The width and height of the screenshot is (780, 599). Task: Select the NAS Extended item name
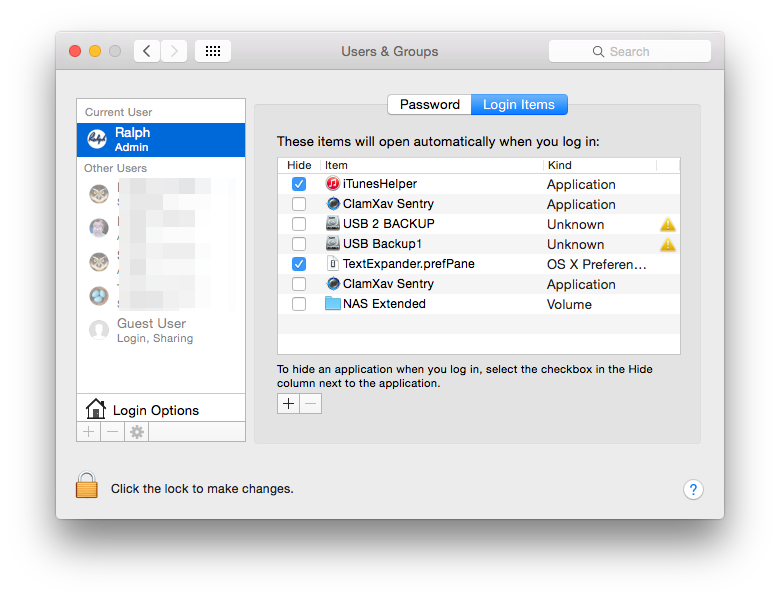tap(384, 303)
